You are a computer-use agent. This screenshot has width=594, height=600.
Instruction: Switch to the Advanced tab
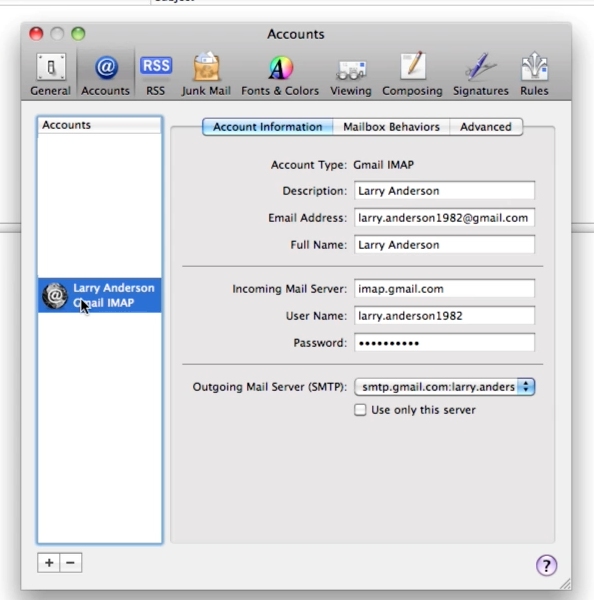[486, 127]
